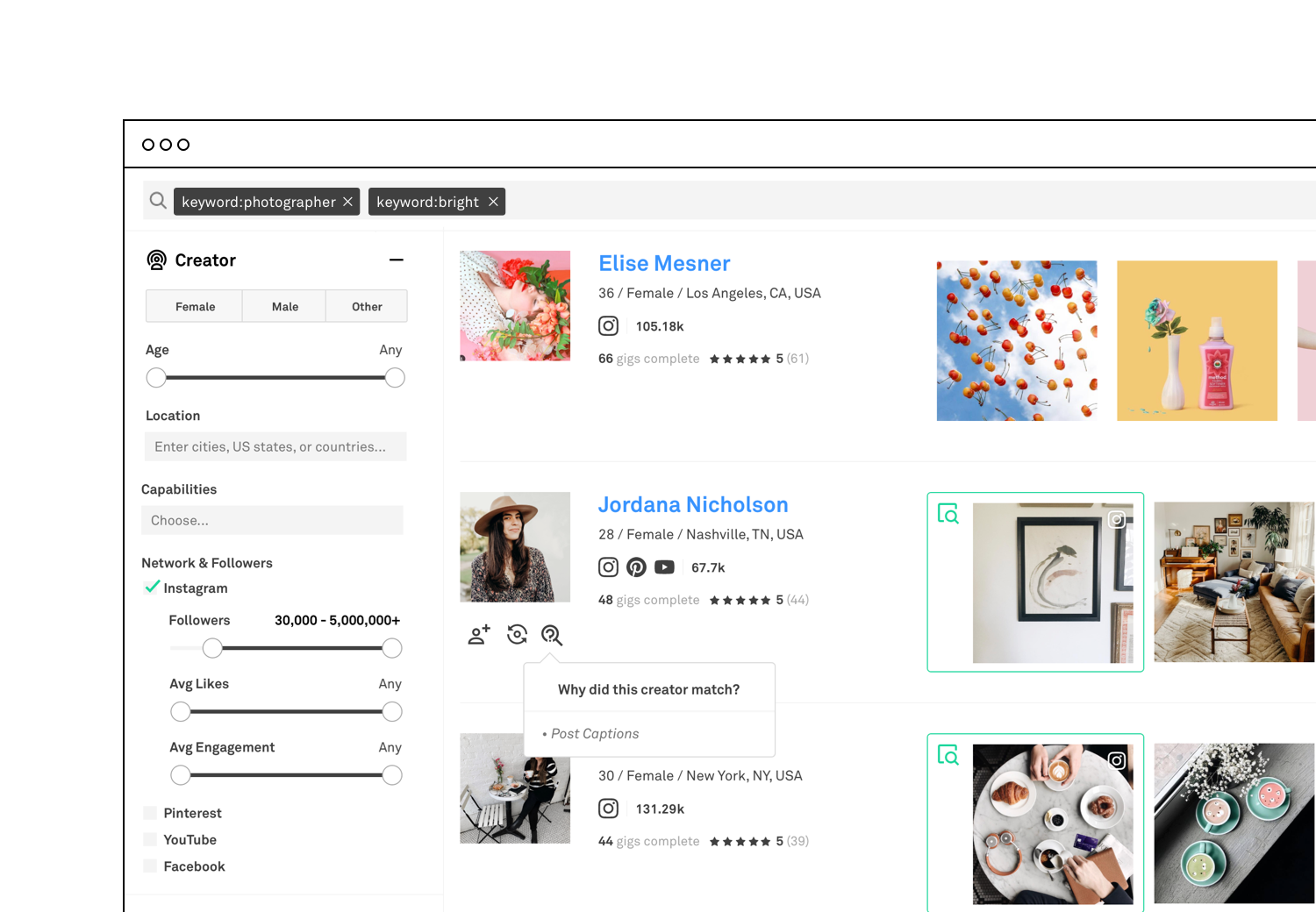Click match icon on framed artwork card
The image size is (1316, 912).
tap(948, 514)
